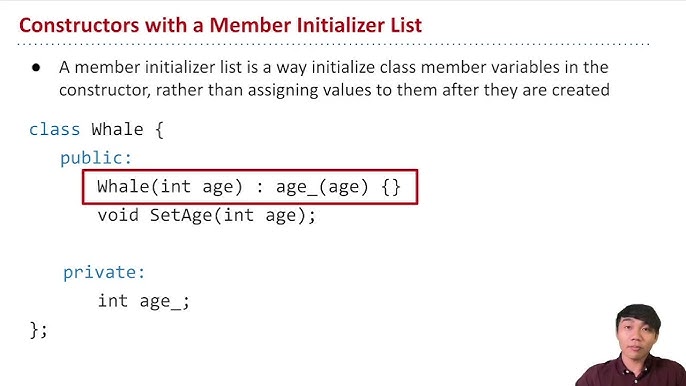Click the 'SetAge(int age);' method declaration
Screen dimensions: 686x386
(233, 216)
